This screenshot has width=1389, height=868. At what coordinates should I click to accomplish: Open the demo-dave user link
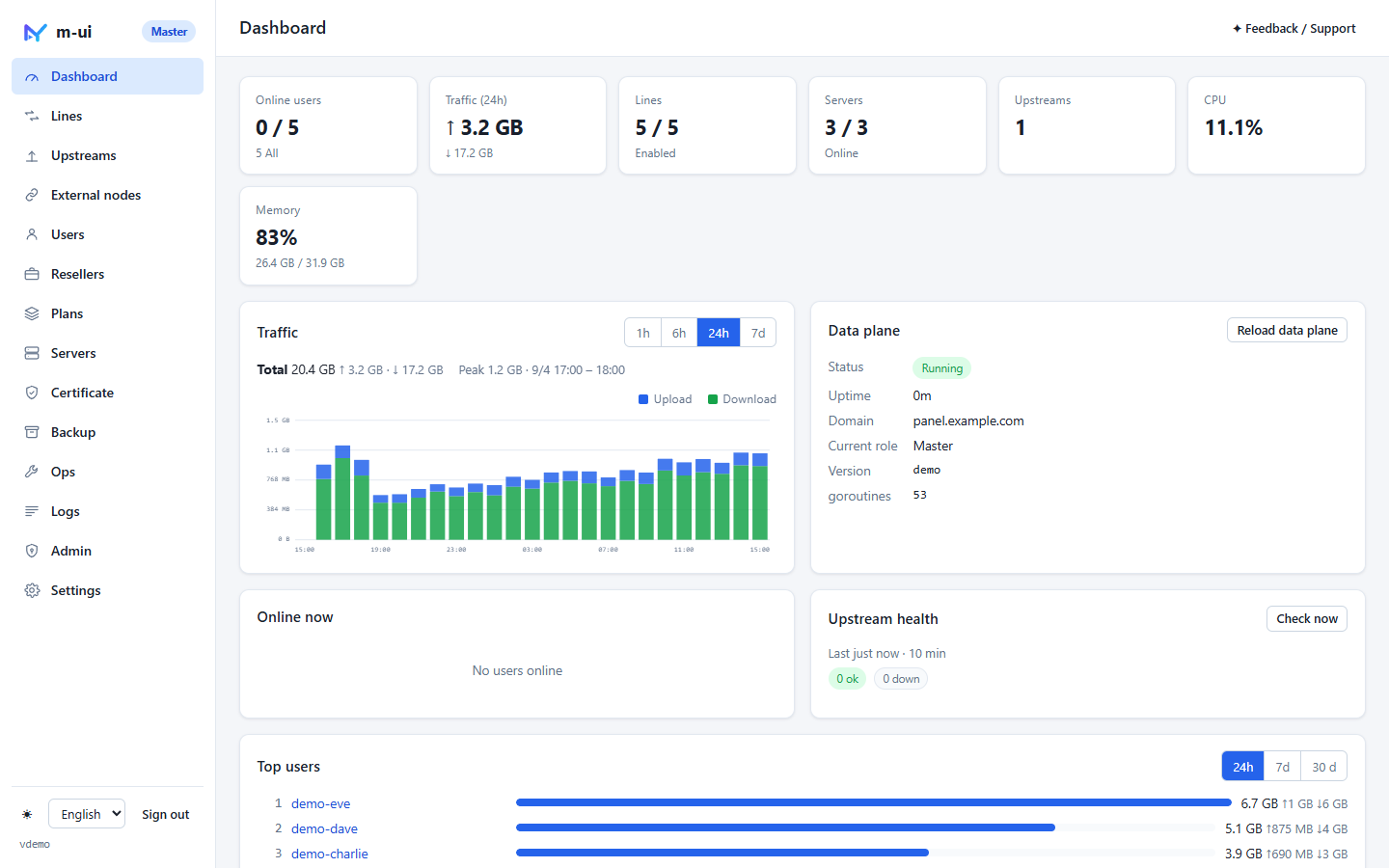[x=324, y=828]
